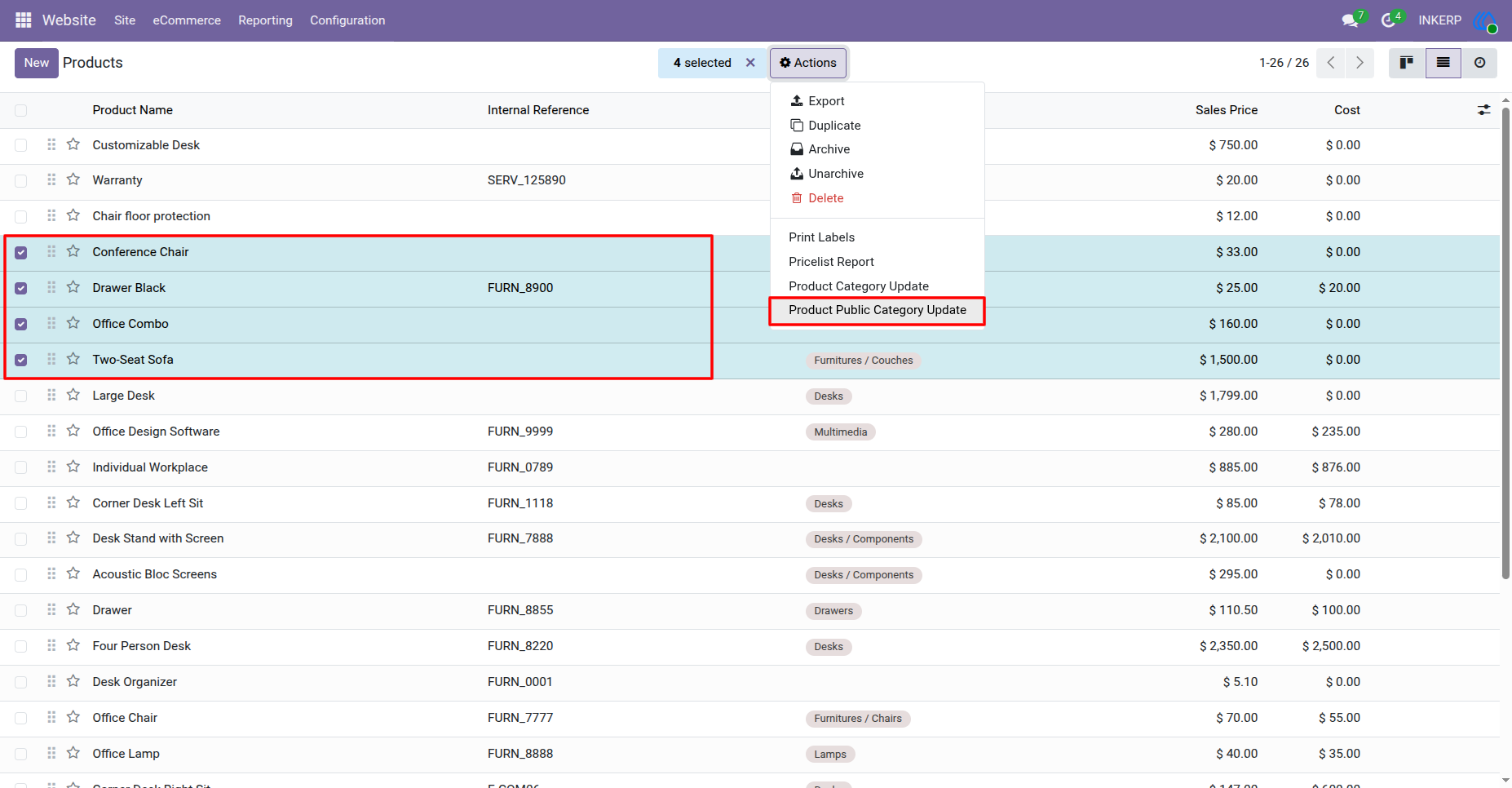Uncheck the Conference Chair checkbox
This screenshot has width=1512, height=788.
click(x=21, y=253)
